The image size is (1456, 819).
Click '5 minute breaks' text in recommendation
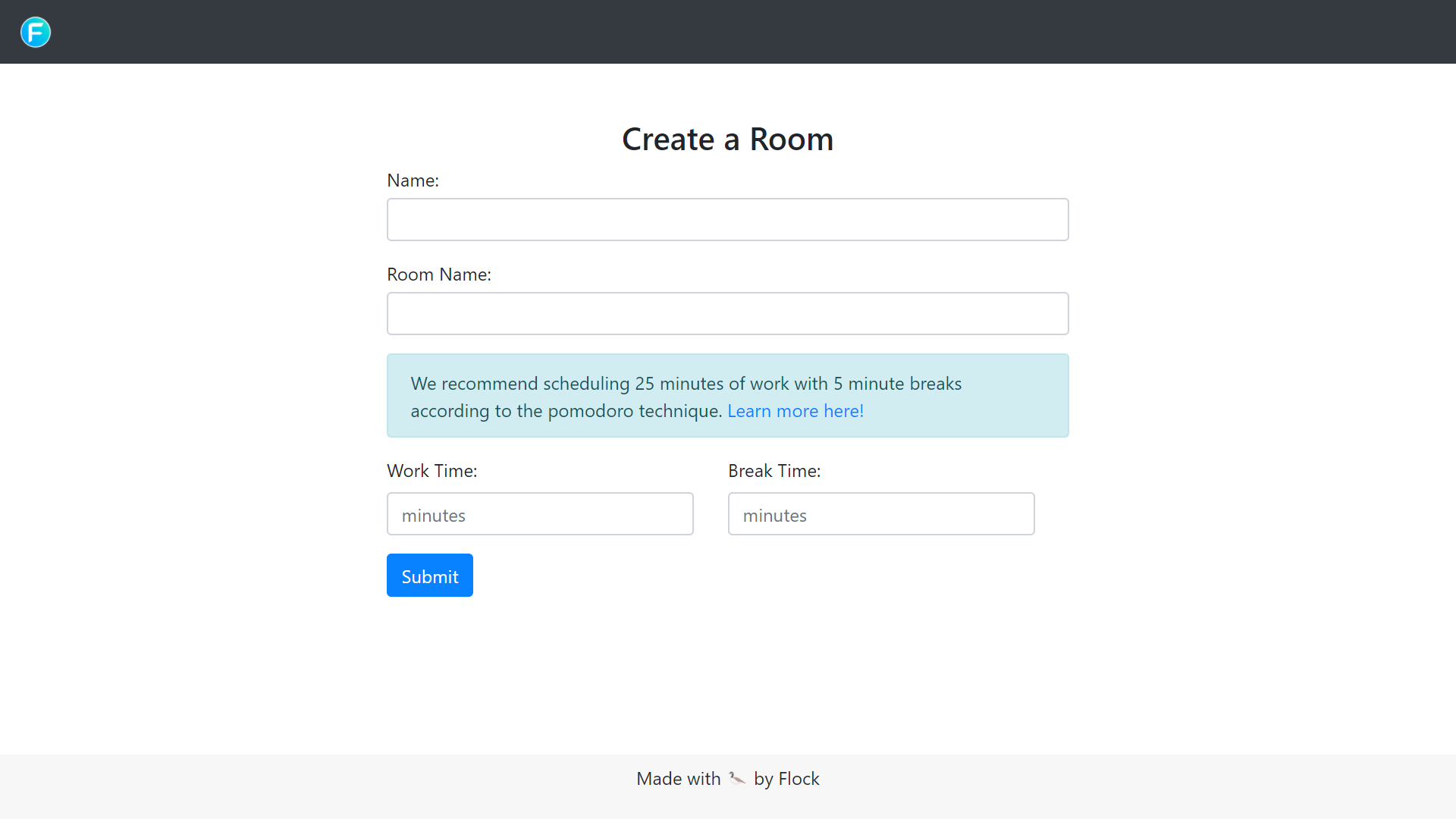tap(898, 384)
